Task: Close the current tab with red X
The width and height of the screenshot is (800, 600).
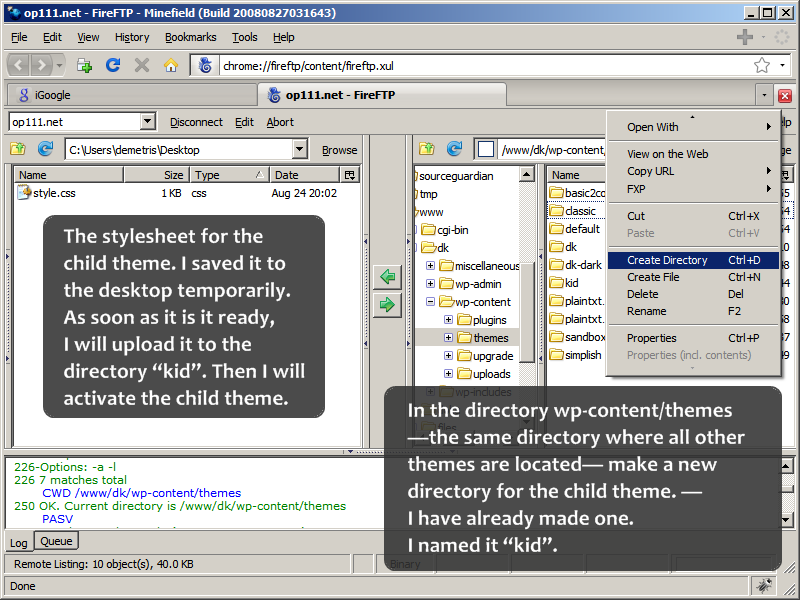Action: (x=785, y=95)
